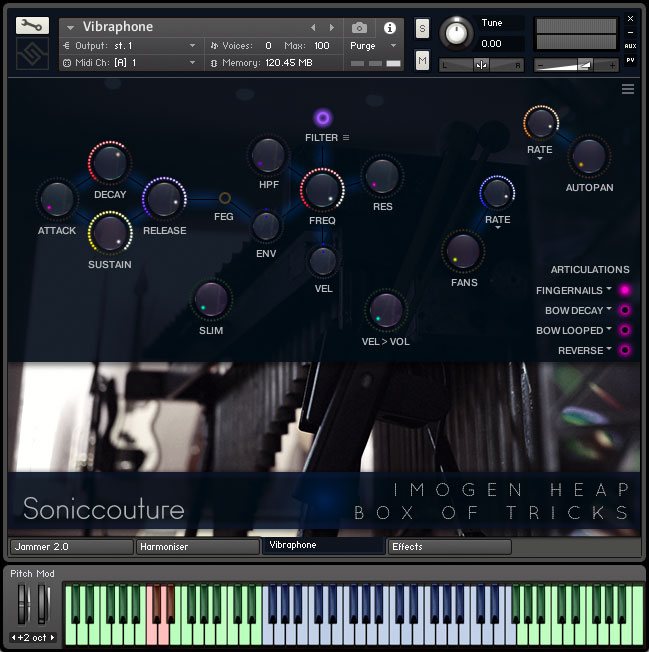Toggle the FILTER on/off purple ring
Image resolution: width=649 pixels, height=652 pixels.
pos(323,118)
